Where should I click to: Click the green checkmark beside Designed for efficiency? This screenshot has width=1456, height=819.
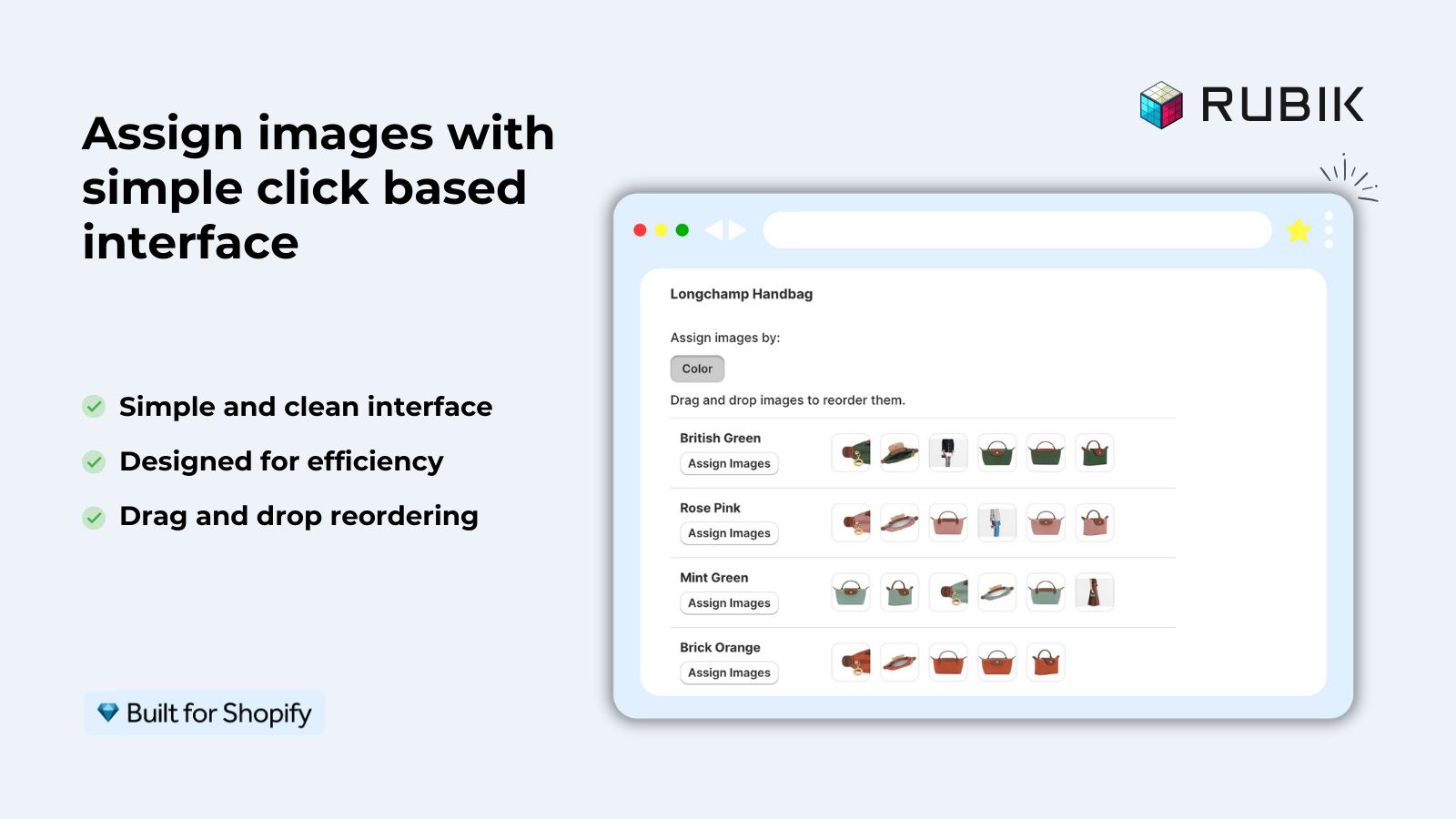pyautogui.click(x=94, y=461)
